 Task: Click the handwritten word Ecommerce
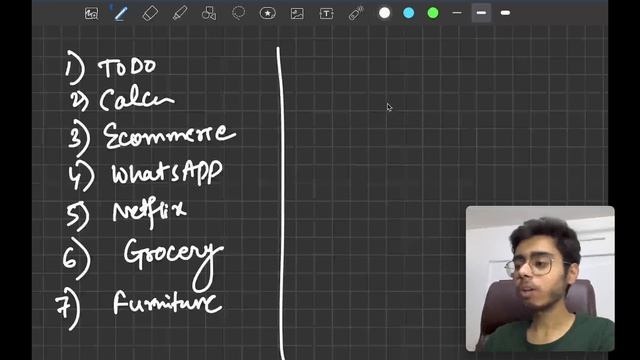click(x=169, y=136)
